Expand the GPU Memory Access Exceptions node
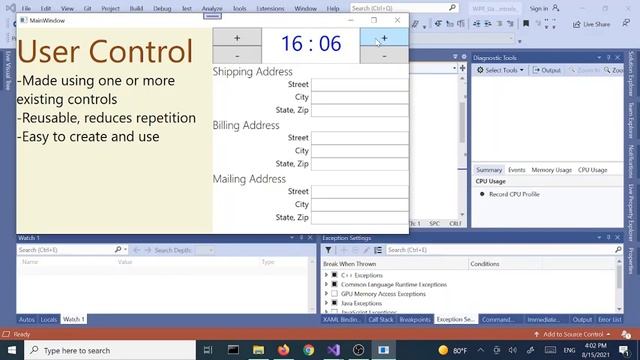The image size is (640, 360). [x=326, y=294]
